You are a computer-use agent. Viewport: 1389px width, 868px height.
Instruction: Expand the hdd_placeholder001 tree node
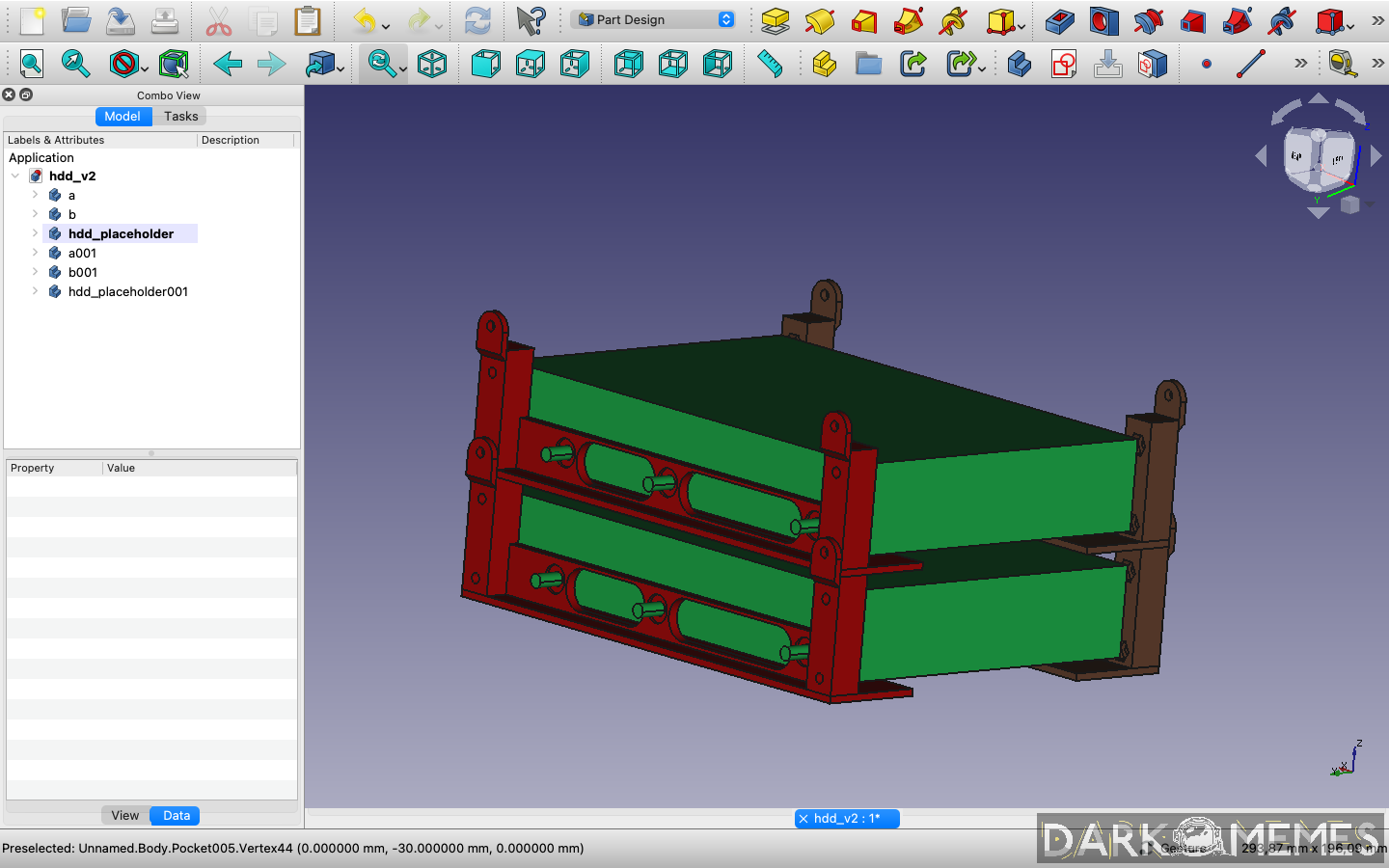pos(36,291)
